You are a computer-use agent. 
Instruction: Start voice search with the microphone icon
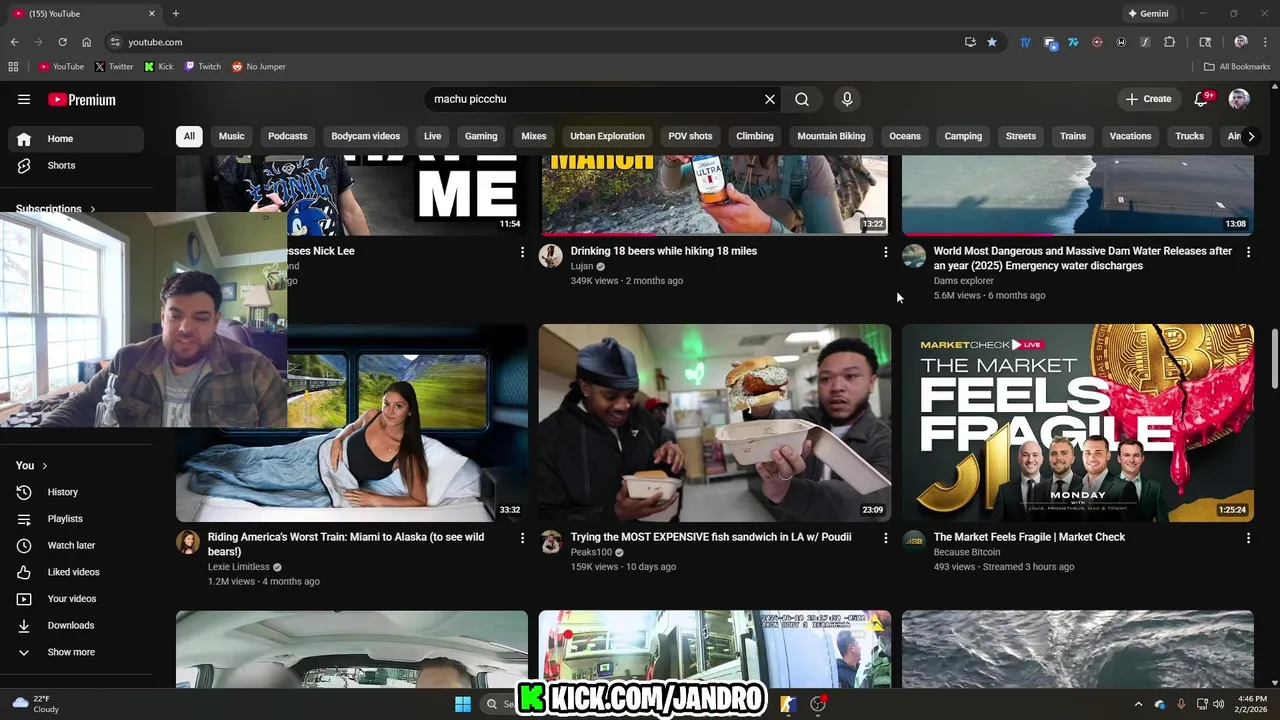pos(847,99)
